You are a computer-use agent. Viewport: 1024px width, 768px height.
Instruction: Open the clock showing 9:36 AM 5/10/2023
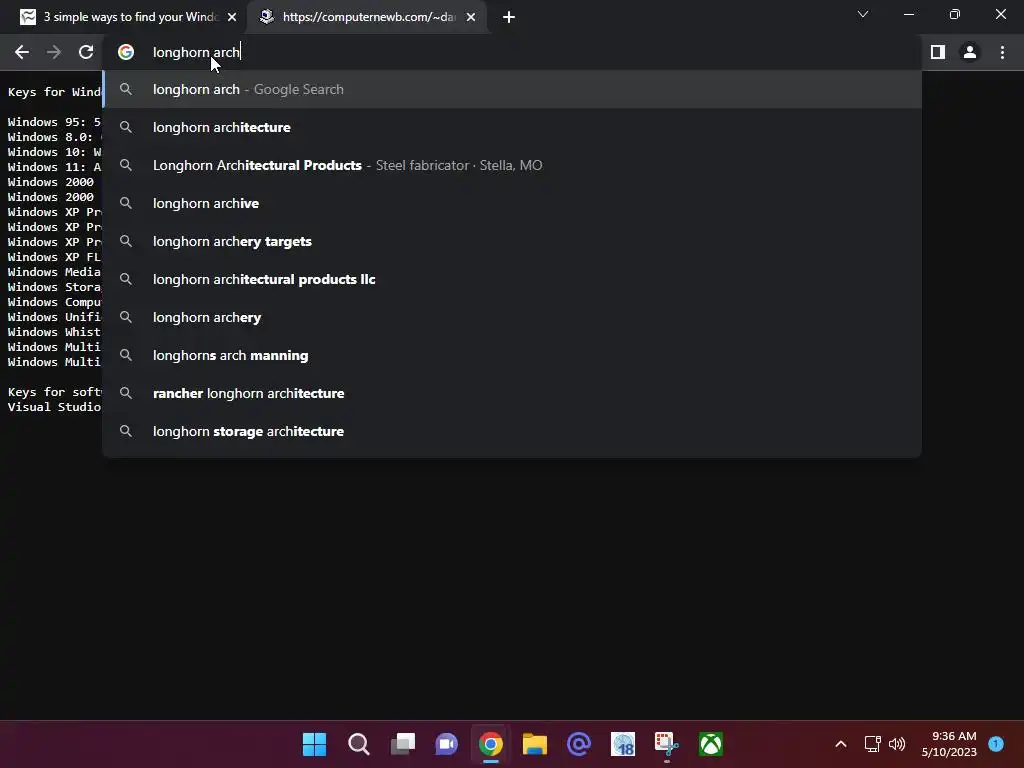click(x=949, y=744)
